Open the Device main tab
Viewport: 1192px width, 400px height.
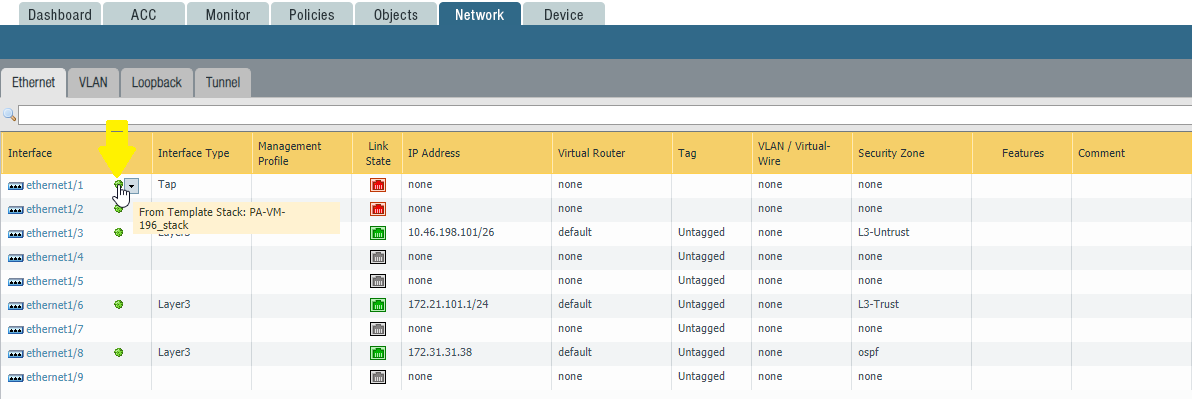coord(564,15)
